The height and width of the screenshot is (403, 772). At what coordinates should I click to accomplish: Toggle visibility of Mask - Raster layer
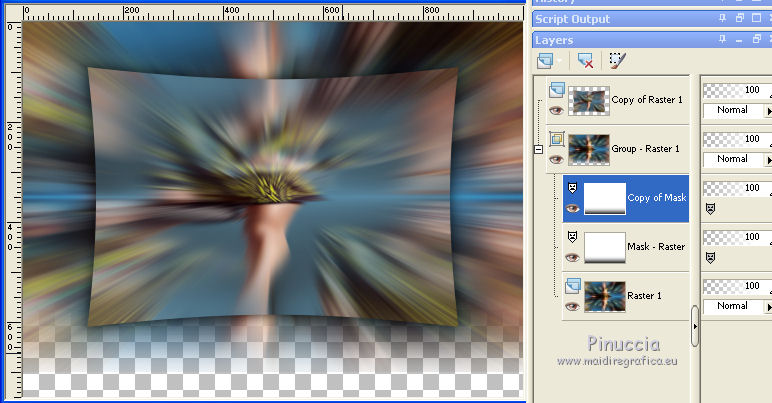coord(572,257)
